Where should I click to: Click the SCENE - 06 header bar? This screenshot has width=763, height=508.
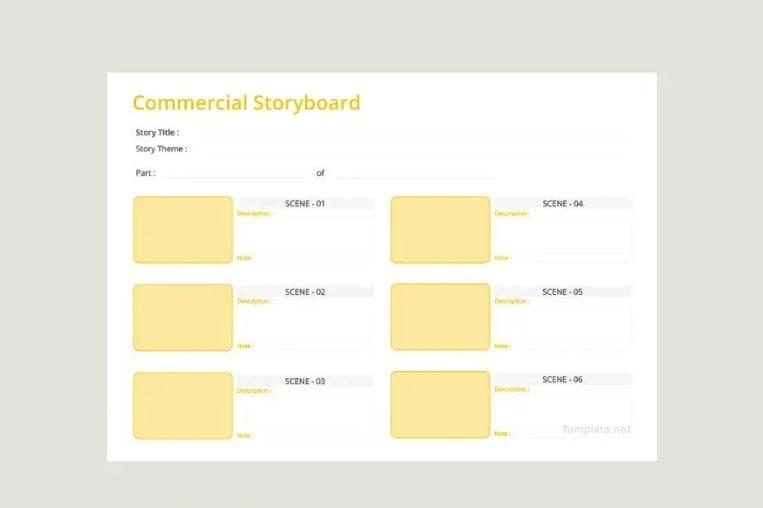[x=562, y=380]
